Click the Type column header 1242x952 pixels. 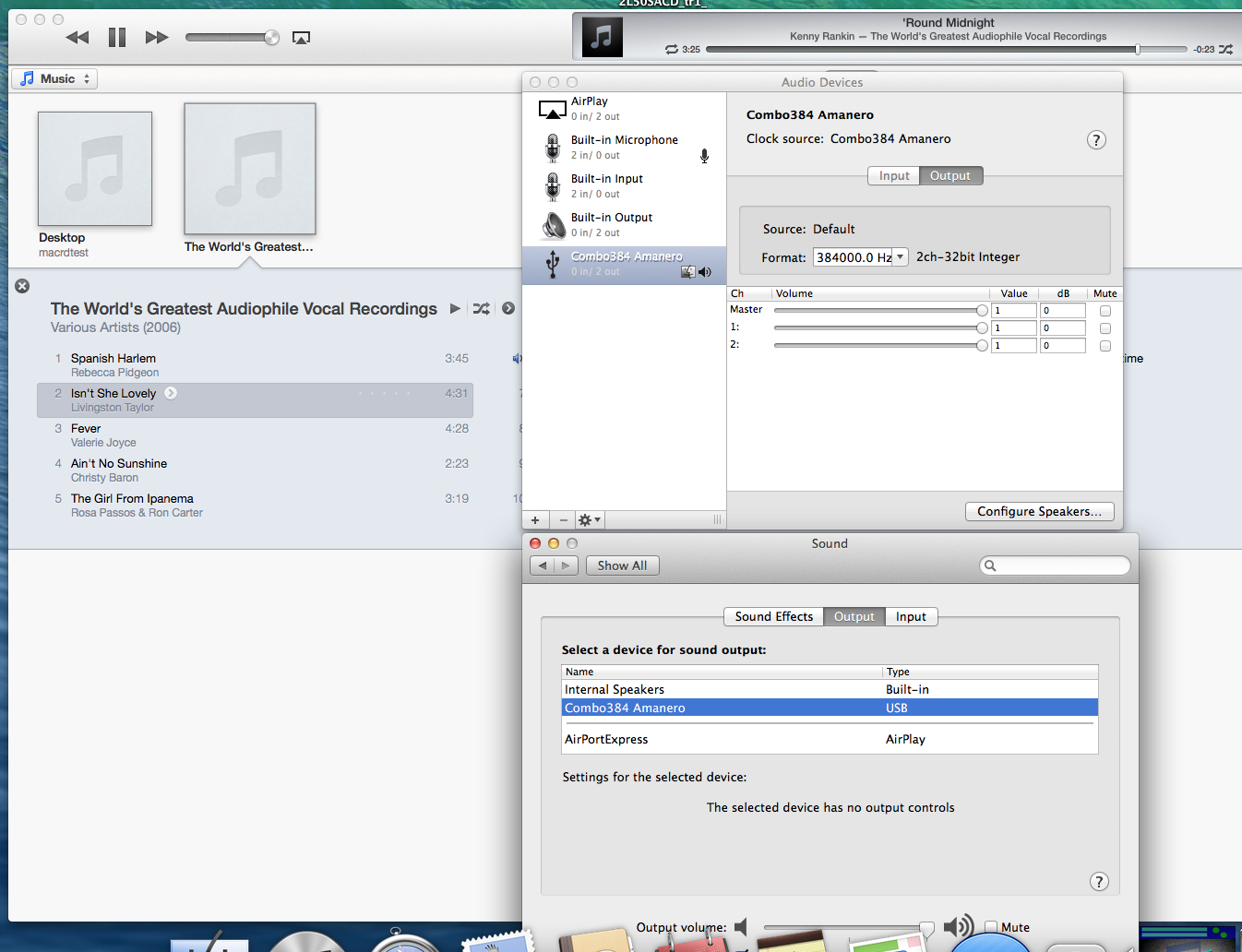[x=990, y=672]
